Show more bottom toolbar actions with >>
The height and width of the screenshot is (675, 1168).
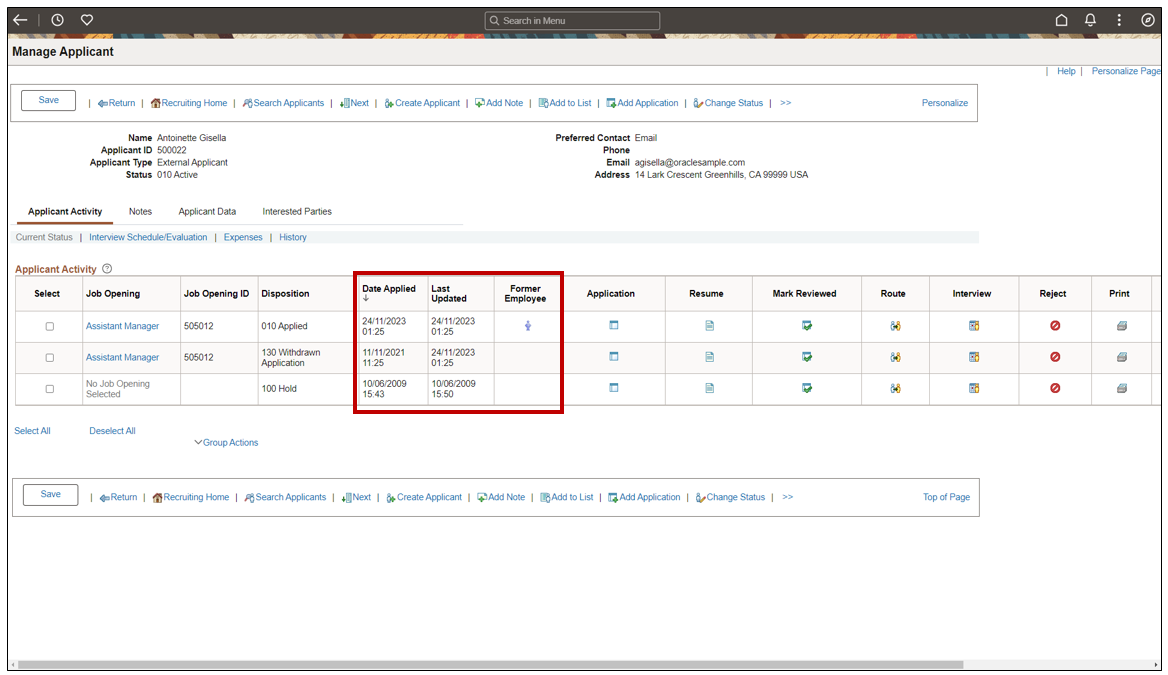pos(787,497)
